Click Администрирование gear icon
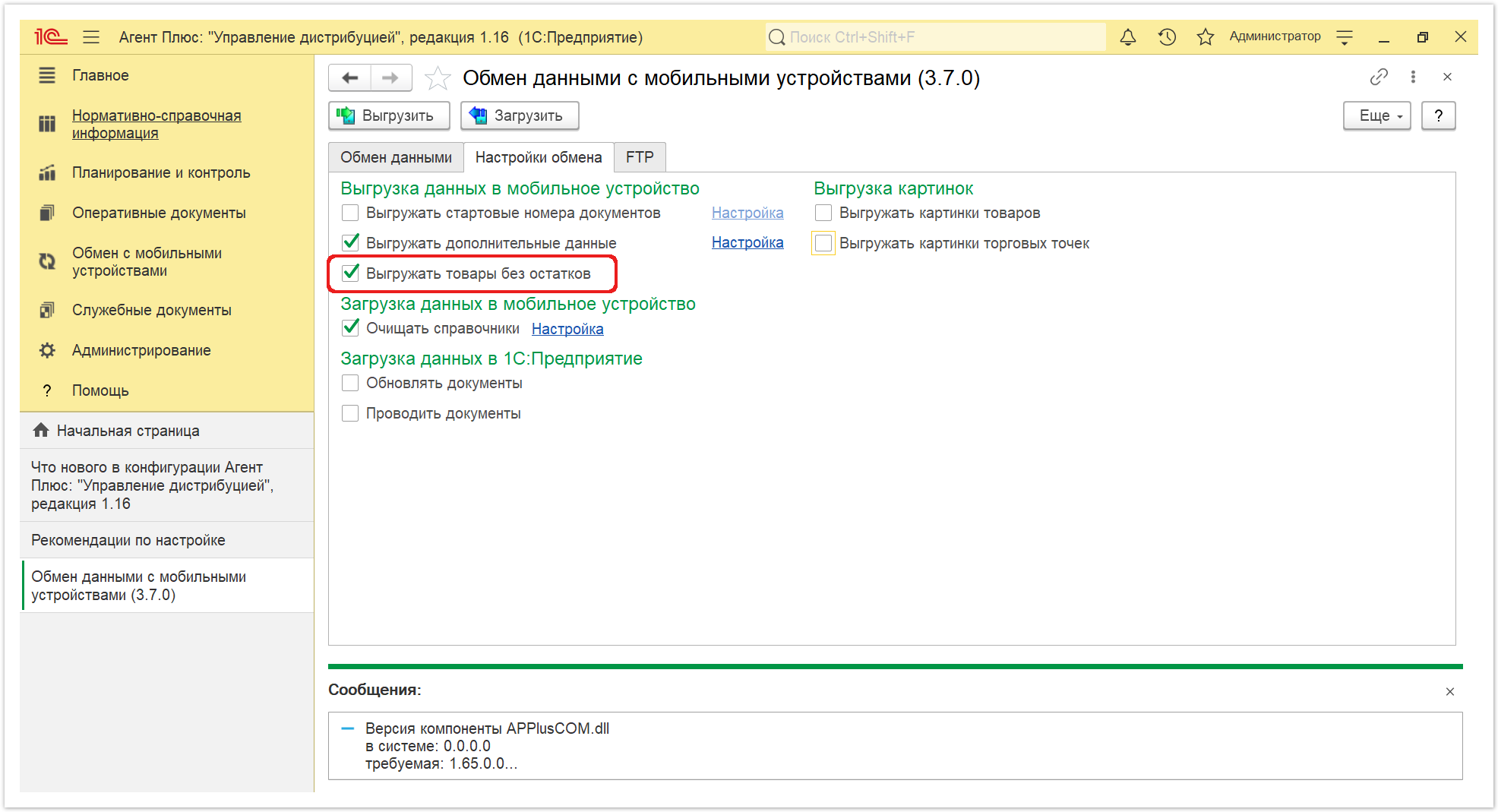The image size is (1498, 812). pyautogui.click(x=47, y=350)
